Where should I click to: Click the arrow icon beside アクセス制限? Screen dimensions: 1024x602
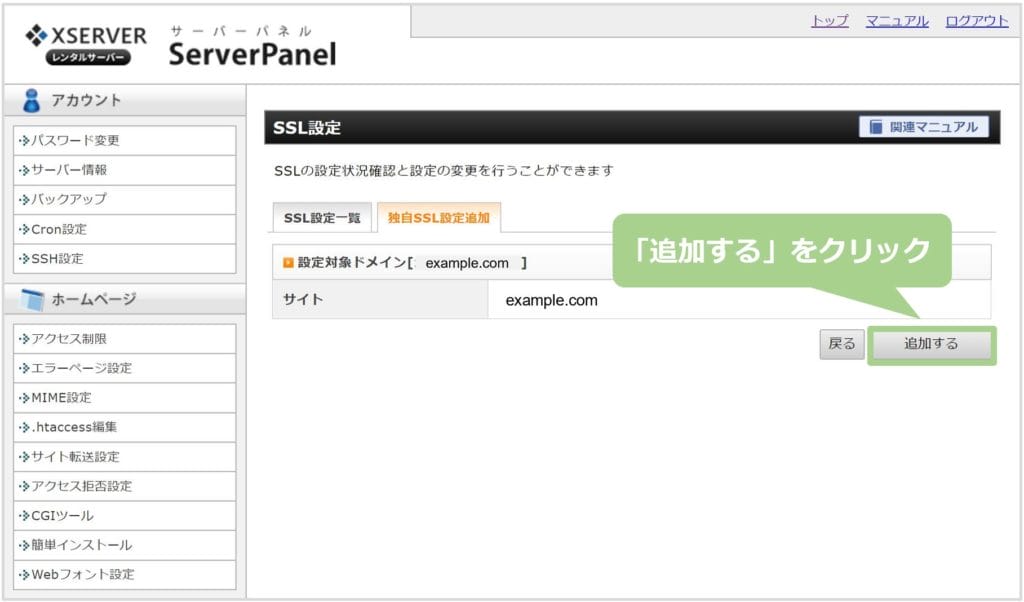point(24,339)
